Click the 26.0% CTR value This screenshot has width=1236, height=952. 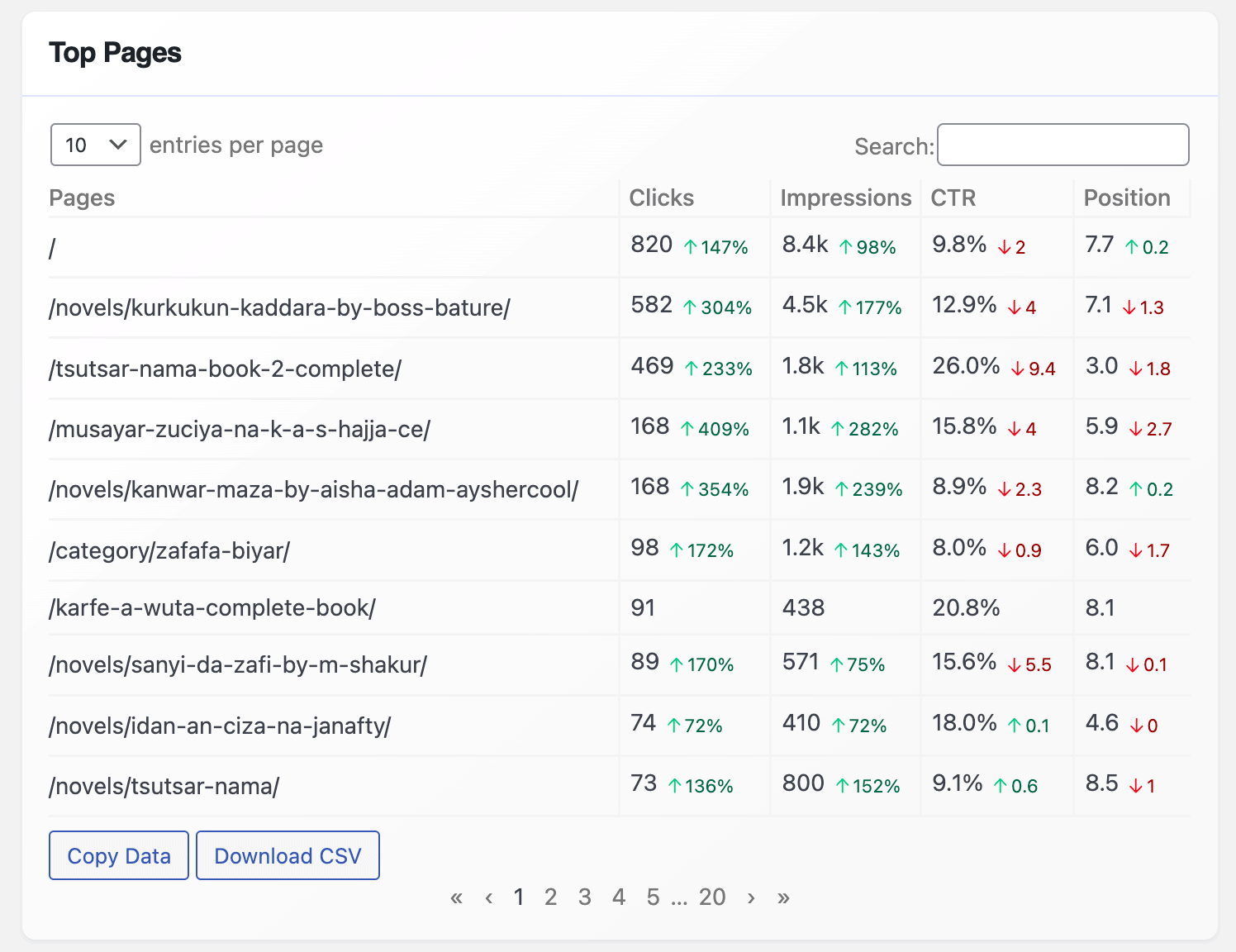coord(966,366)
